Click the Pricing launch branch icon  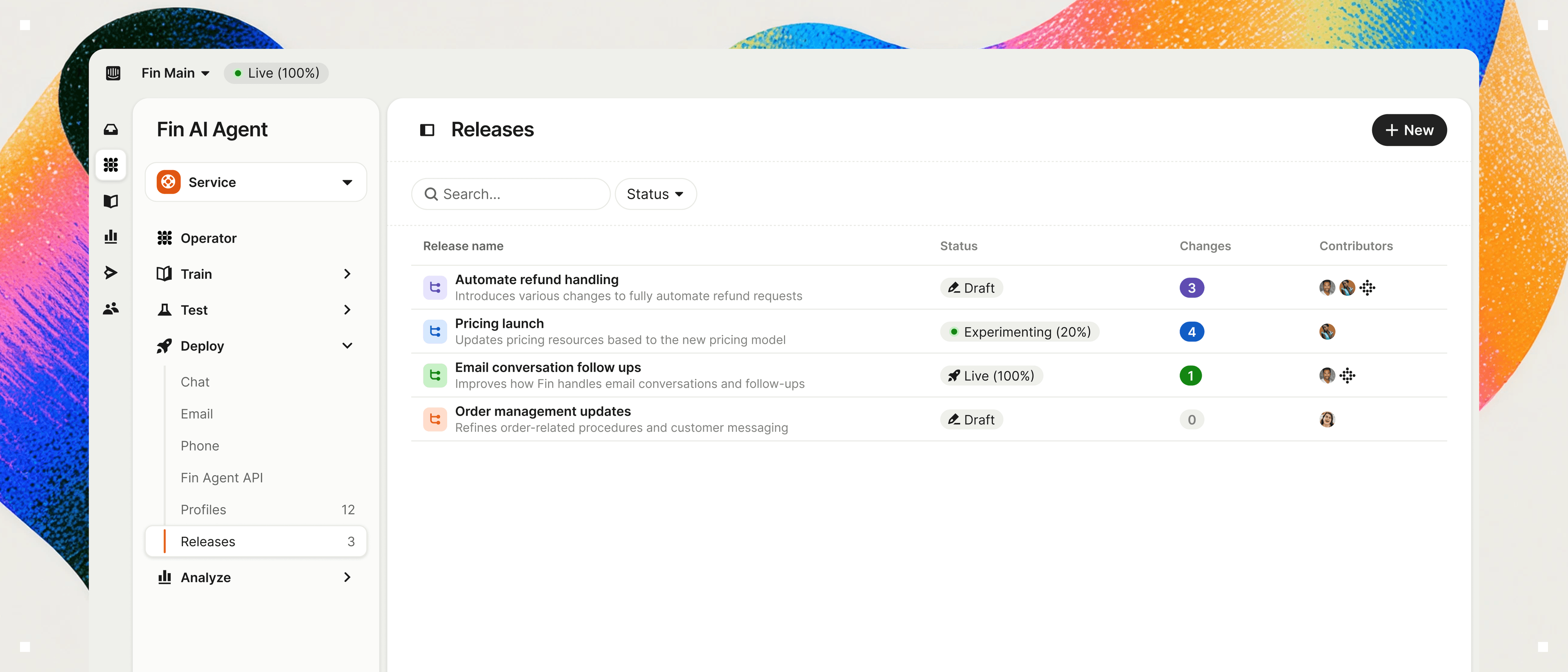435,331
